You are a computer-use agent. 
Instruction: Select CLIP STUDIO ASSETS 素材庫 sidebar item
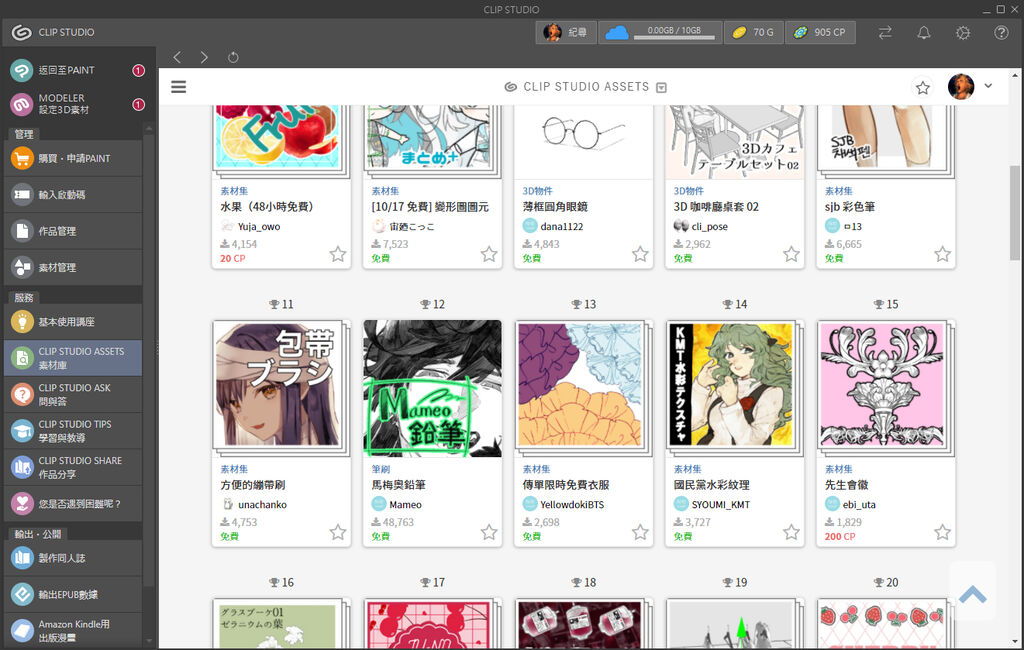pyautogui.click(x=73, y=358)
